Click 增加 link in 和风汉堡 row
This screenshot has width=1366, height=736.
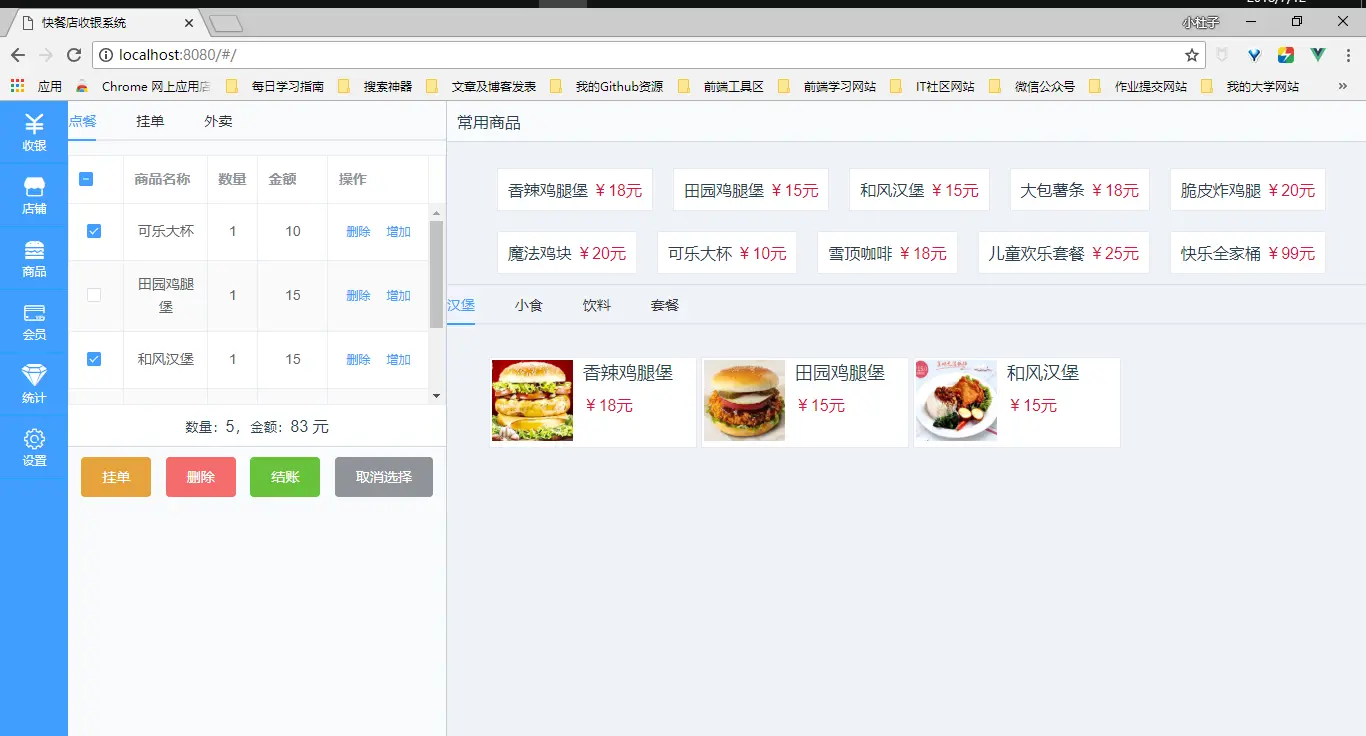399,359
